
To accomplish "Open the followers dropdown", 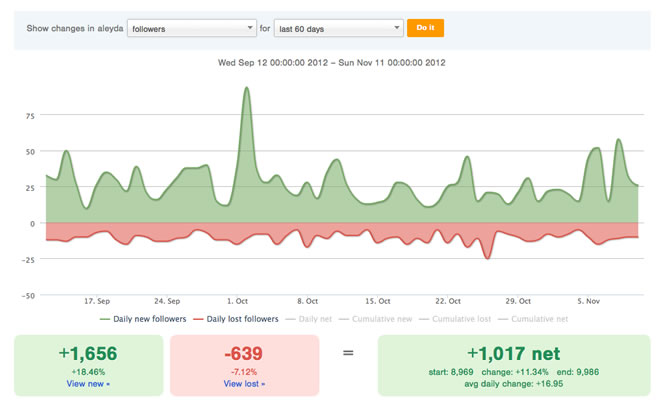I will 192,28.
